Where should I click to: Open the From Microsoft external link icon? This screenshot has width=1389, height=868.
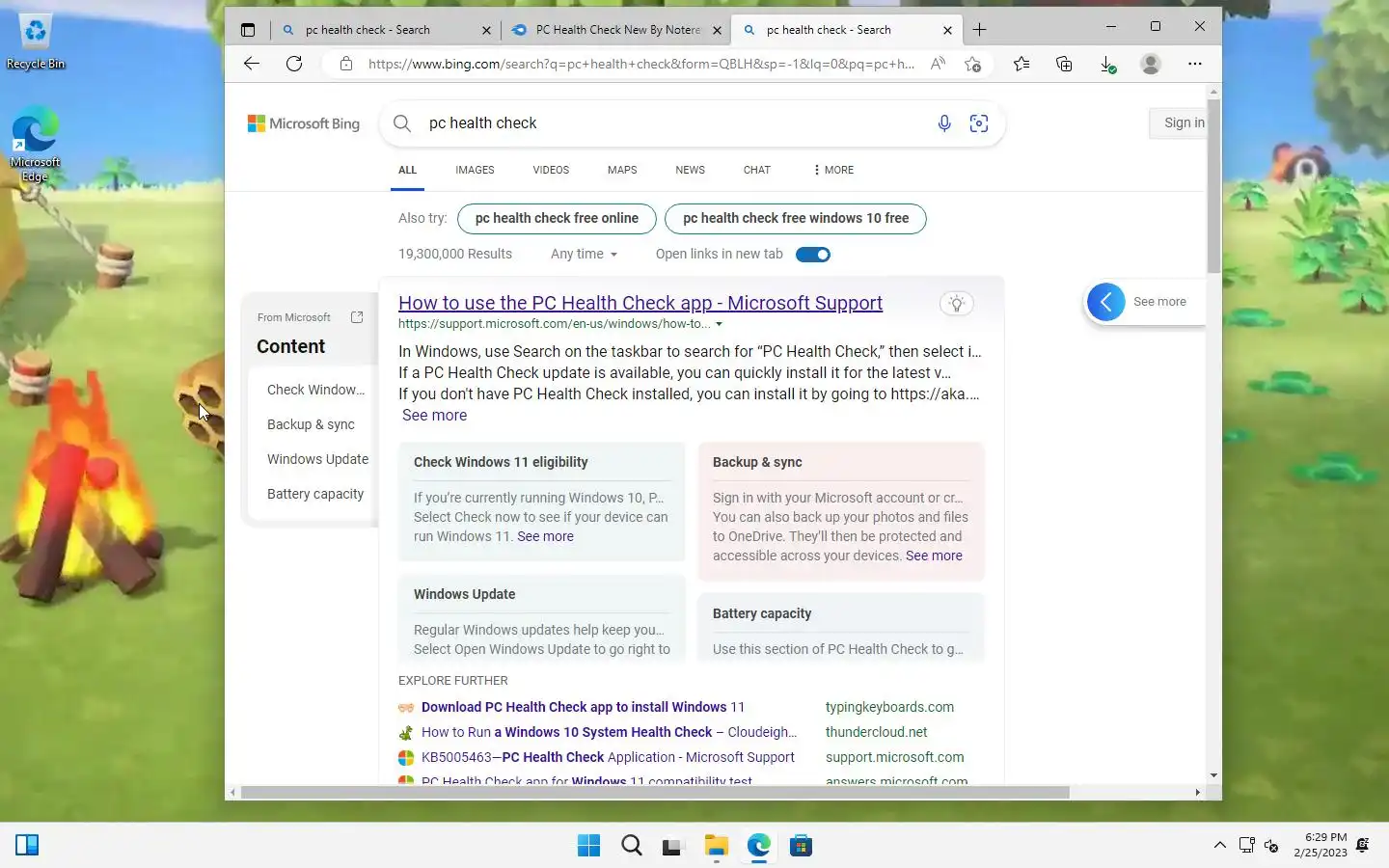[x=357, y=317]
